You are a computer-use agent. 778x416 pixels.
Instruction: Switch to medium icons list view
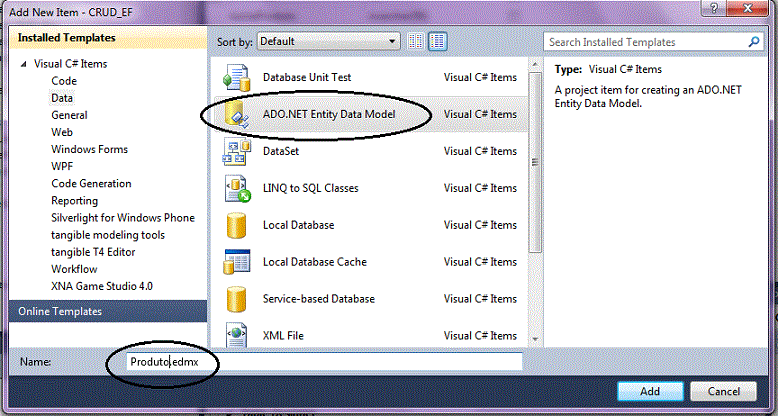click(x=437, y=42)
